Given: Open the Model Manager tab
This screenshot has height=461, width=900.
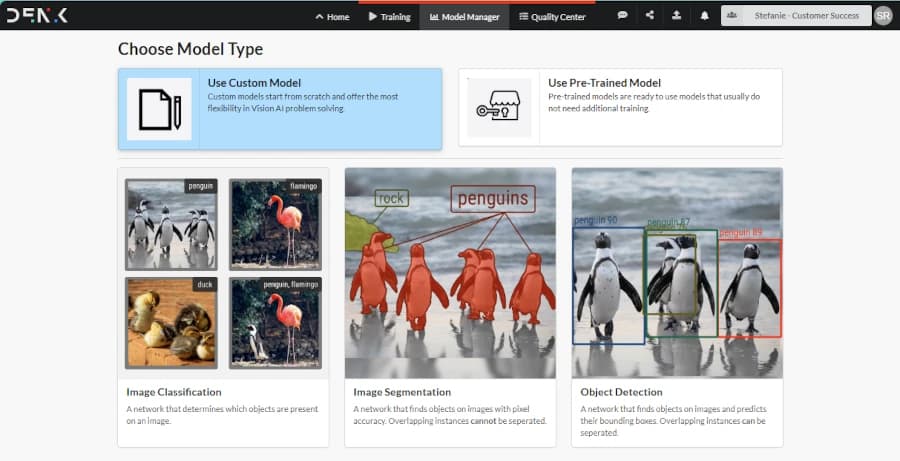Looking at the screenshot, I should pos(464,17).
